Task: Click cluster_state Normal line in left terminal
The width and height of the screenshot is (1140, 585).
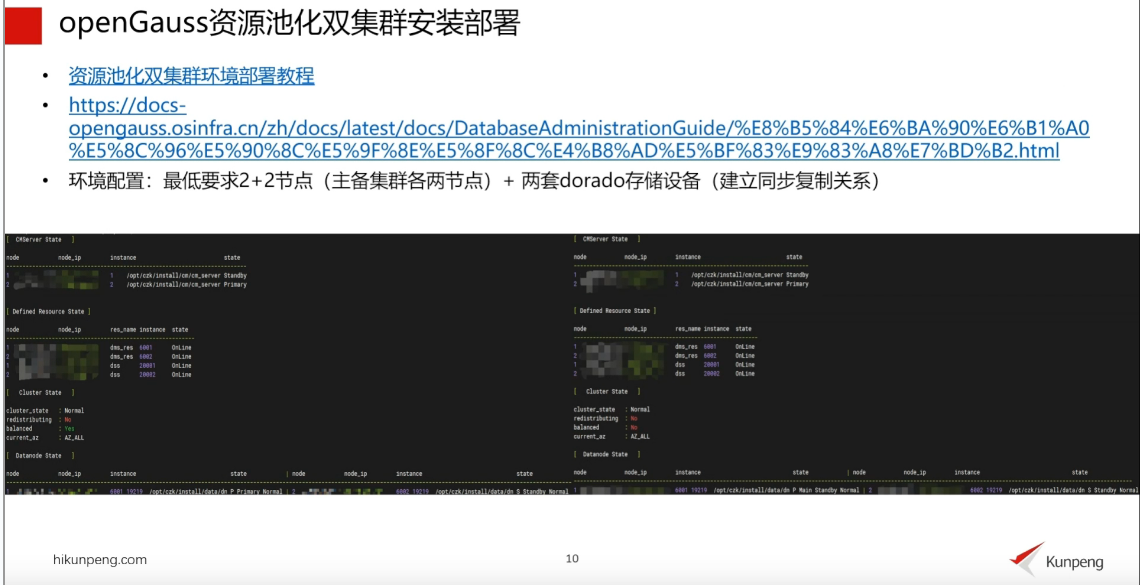Action: tap(45, 411)
